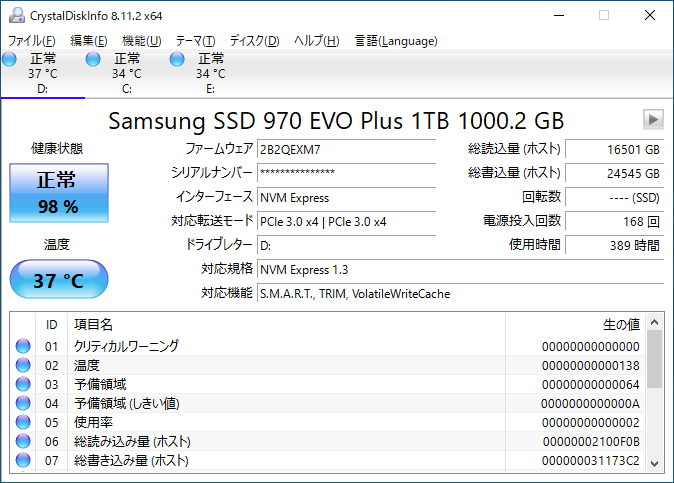Image resolution: width=674 pixels, height=483 pixels.
Task: Click raw value 000000031173C2
Action: (591, 461)
